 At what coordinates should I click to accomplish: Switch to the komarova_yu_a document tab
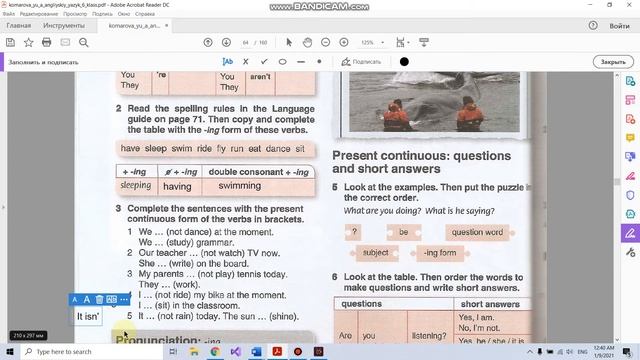[x=134, y=26]
